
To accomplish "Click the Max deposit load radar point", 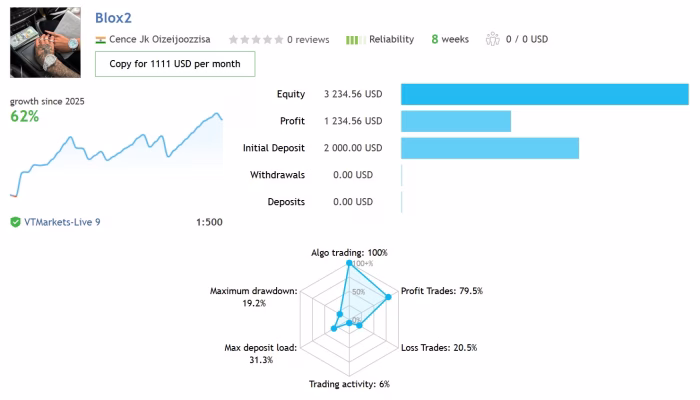I will (x=334, y=329).
